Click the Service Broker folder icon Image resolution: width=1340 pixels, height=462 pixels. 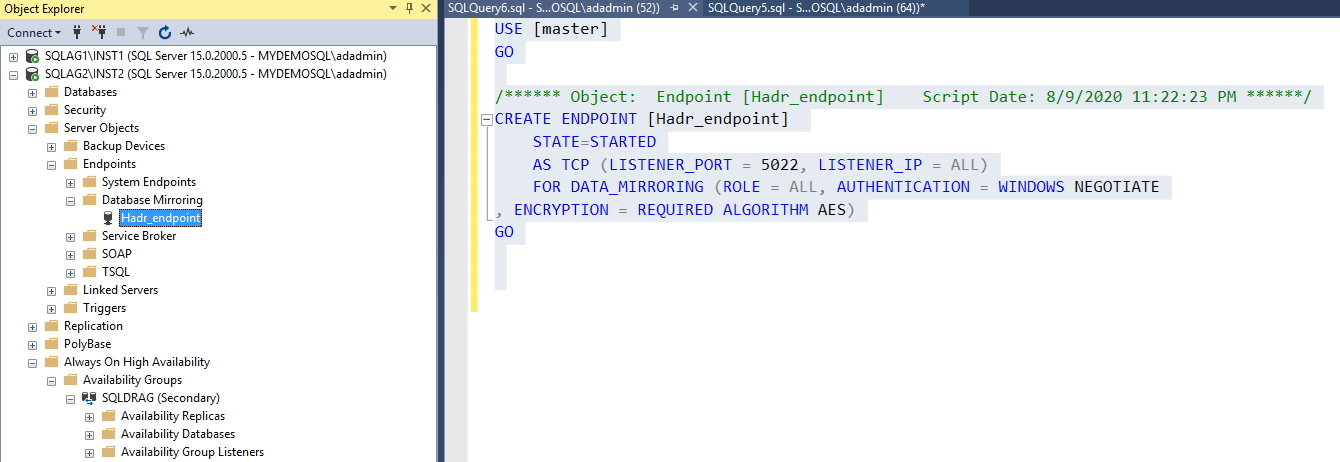89,236
